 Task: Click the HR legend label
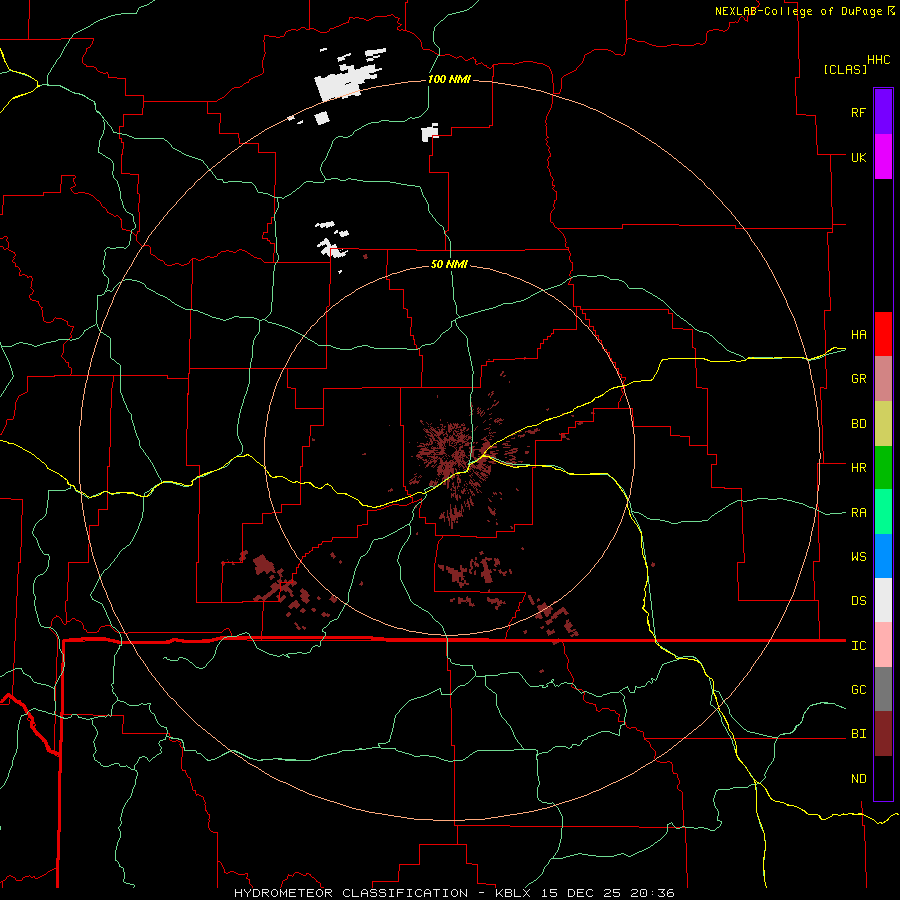pyautogui.click(x=858, y=468)
